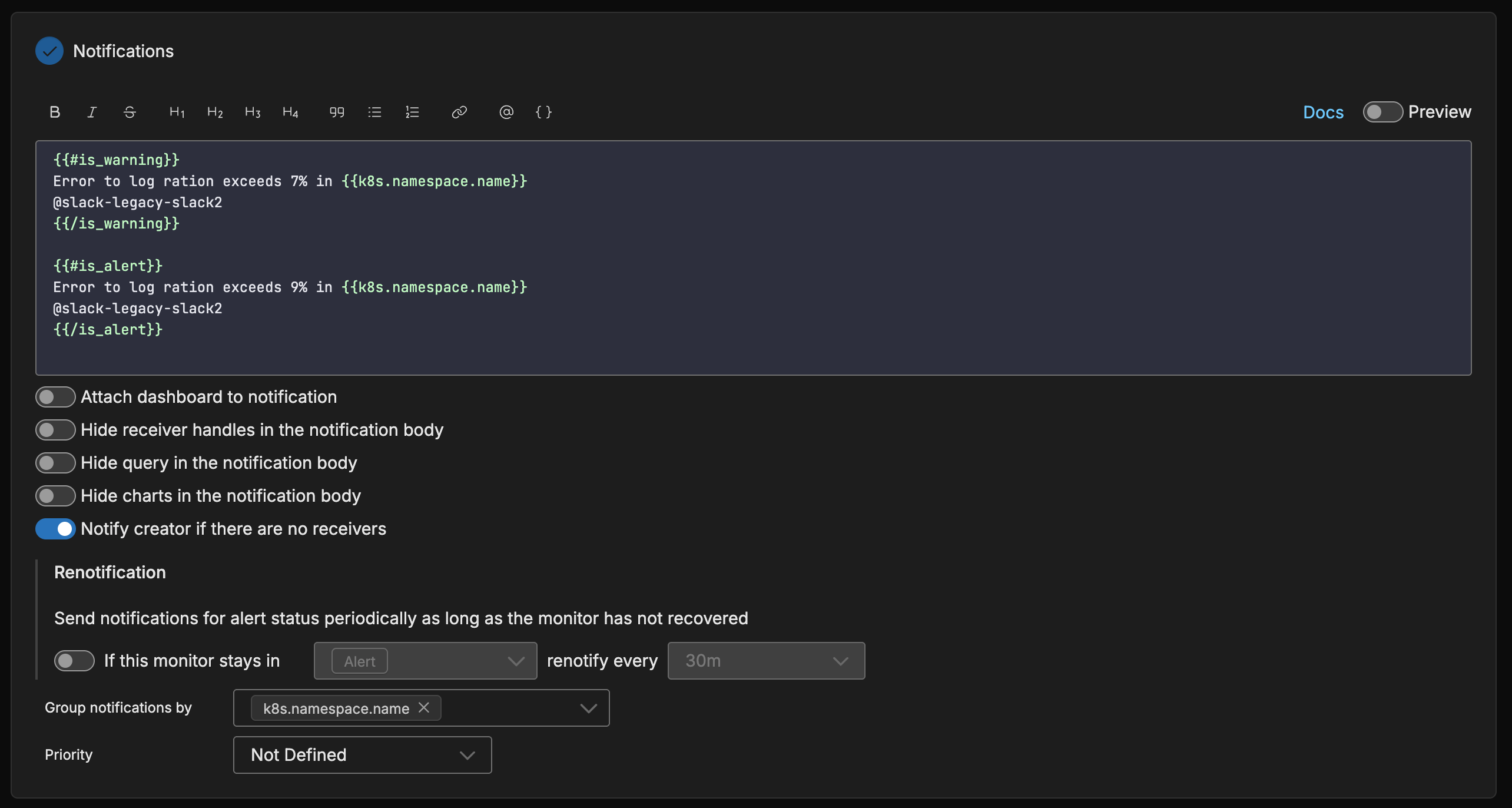The width and height of the screenshot is (1512, 808).
Task: Expand the Group notifications by dropdown
Action: pos(588,708)
